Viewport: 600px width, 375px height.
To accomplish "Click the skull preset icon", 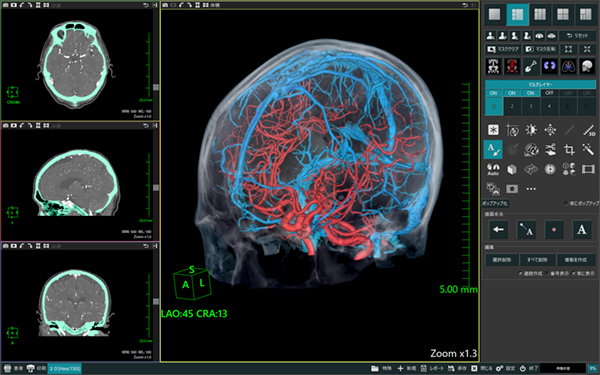I will (587, 66).
